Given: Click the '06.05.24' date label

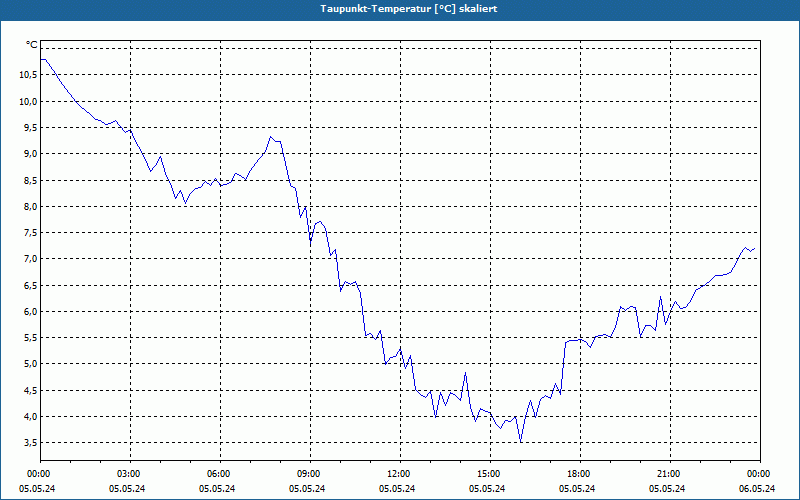Looking at the screenshot, I should click(757, 488).
